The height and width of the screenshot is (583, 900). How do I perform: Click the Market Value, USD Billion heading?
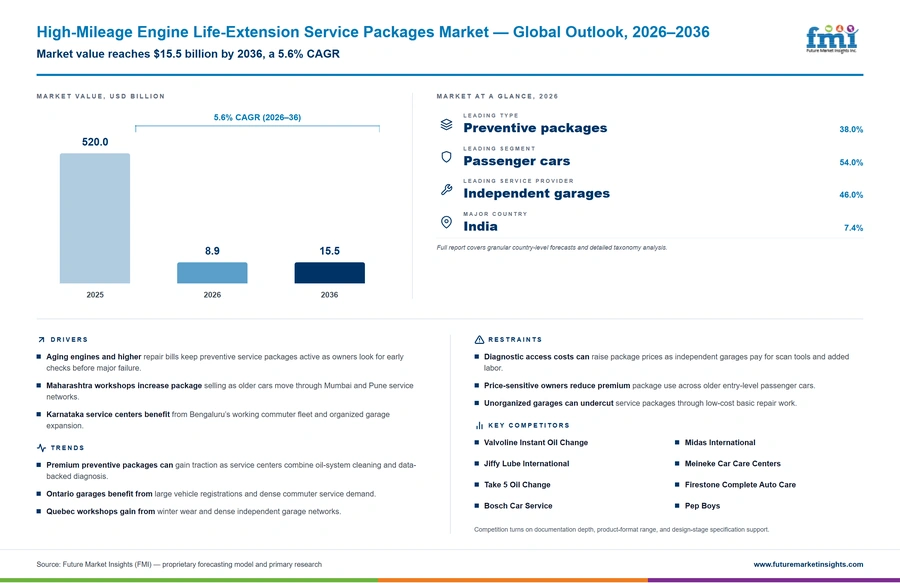click(100, 96)
